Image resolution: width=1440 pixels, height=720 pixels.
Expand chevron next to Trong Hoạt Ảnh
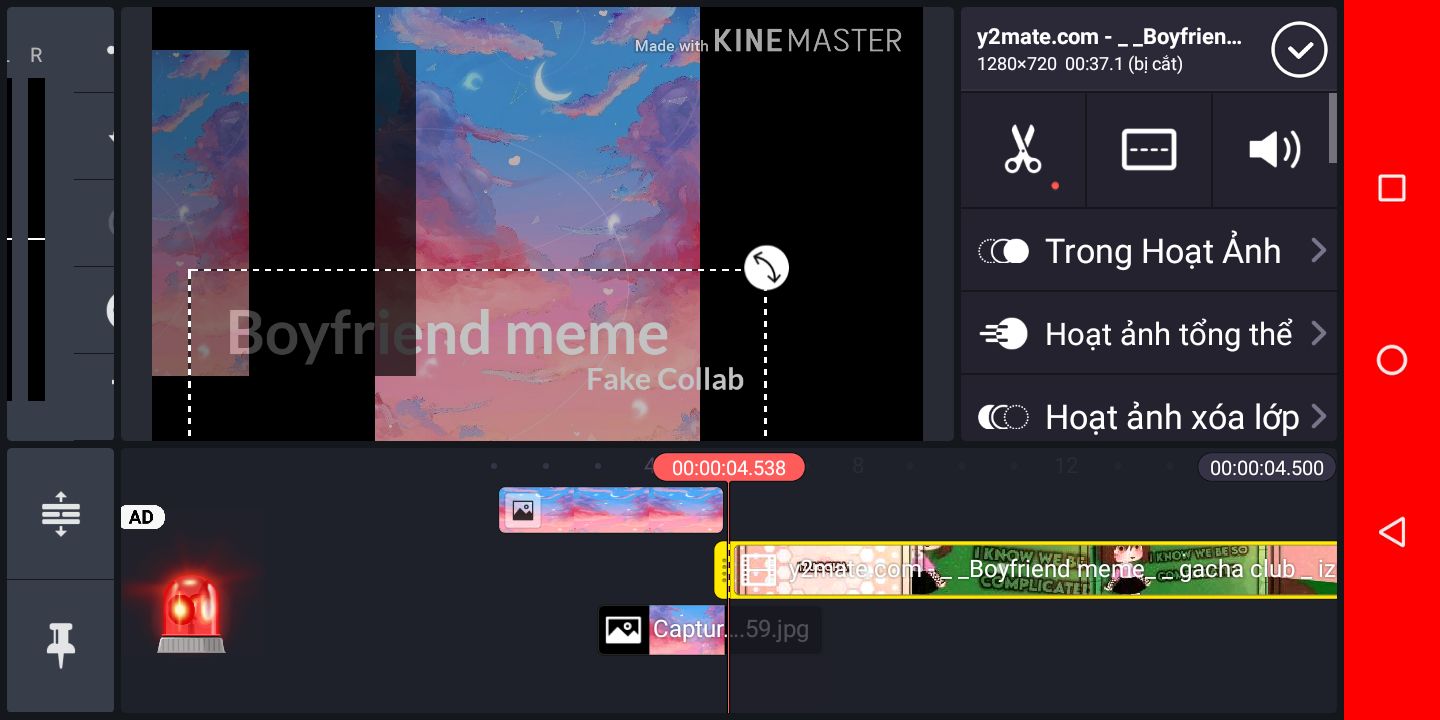pyautogui.click(x=1319, y=251)
